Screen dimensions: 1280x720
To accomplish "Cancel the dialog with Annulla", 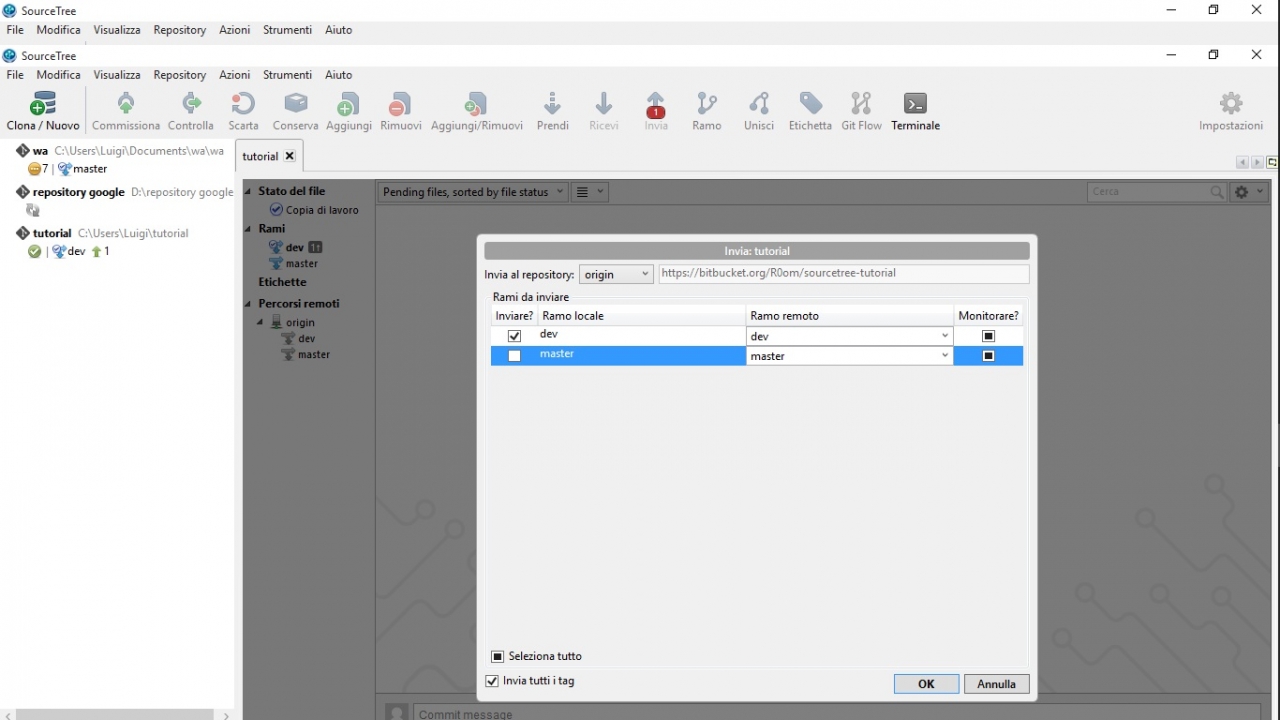I will tap(996, 684).
